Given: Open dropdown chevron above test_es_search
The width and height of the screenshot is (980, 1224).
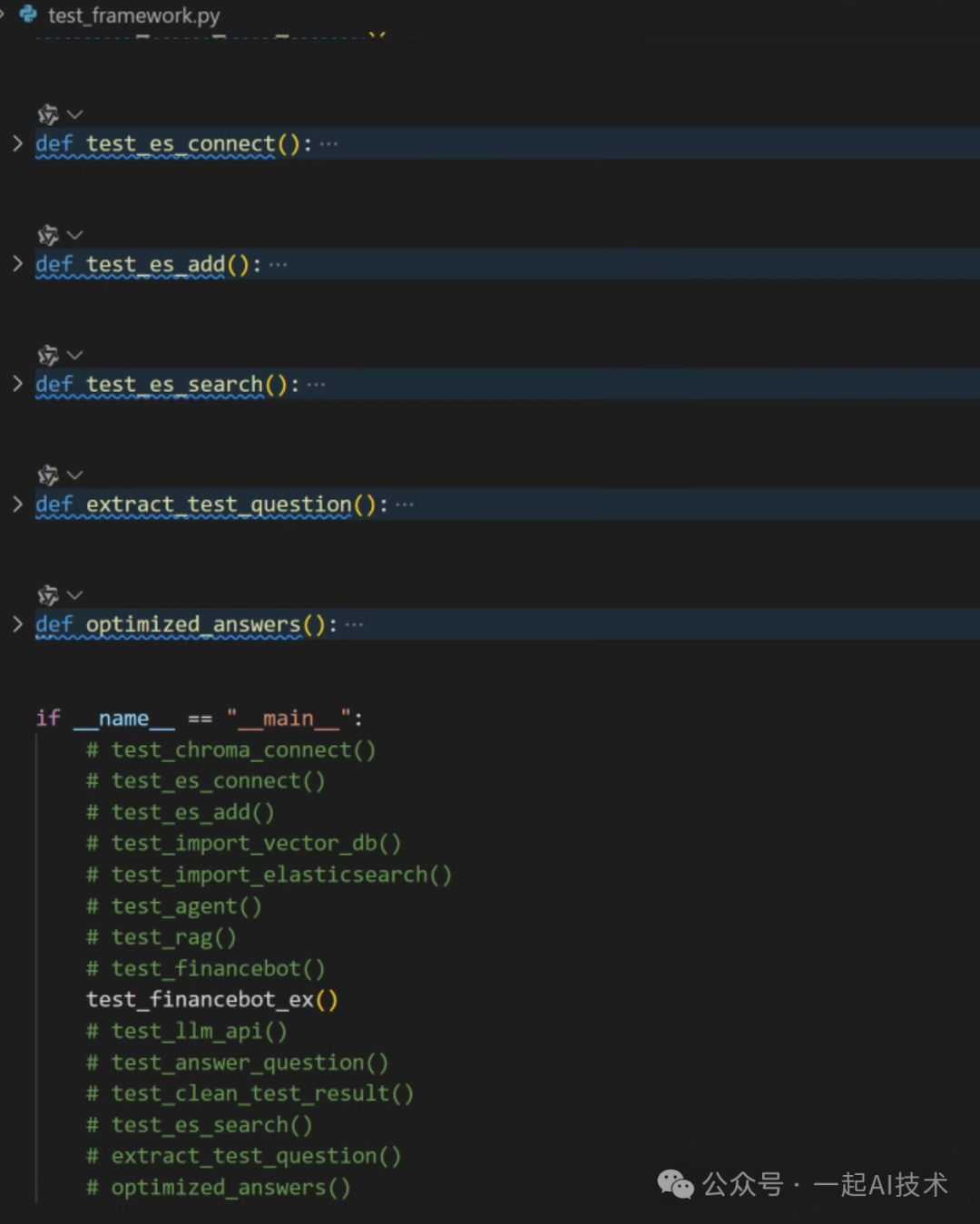Looking at the screenshot, I should 75,355.
